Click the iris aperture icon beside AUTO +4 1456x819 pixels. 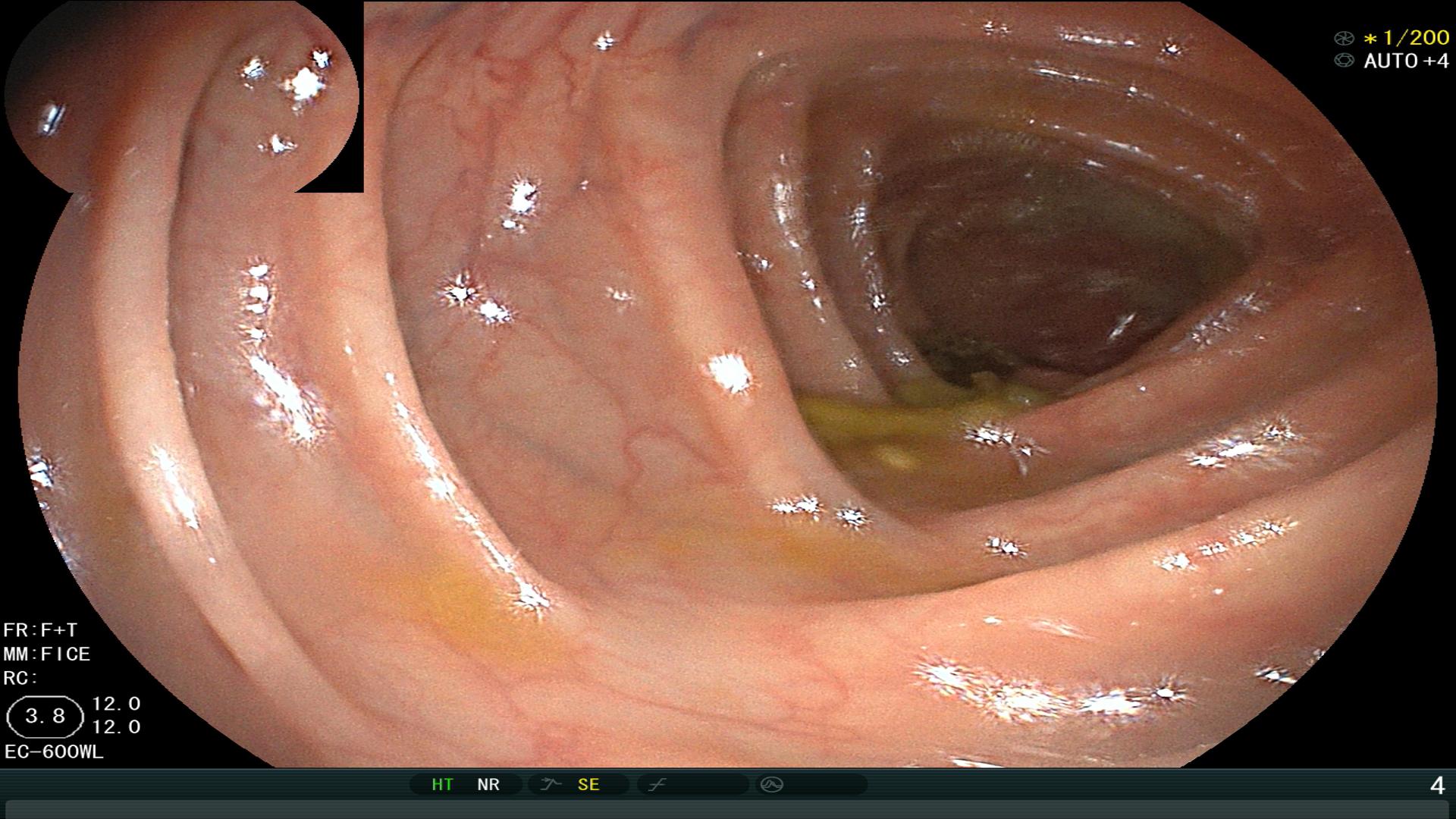pyautogui.click(x=1344, y=61)
